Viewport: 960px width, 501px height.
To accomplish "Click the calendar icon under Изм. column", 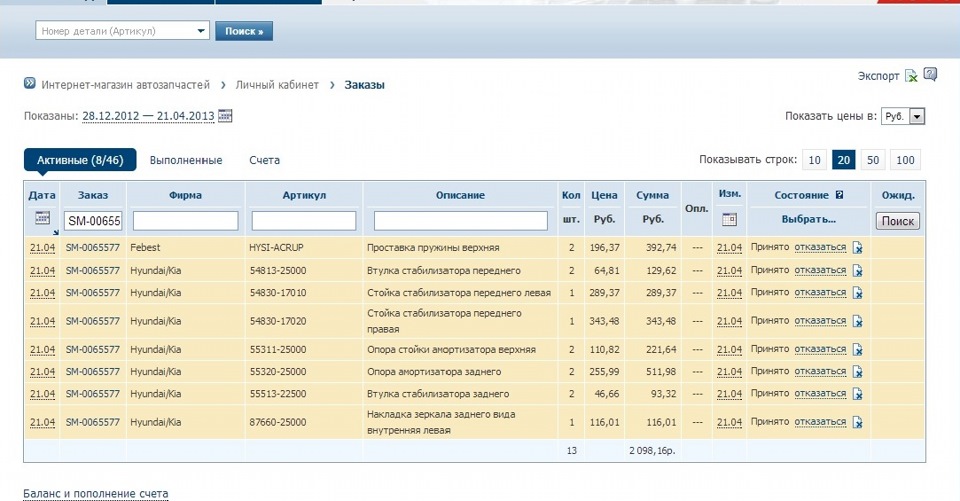I will click(729, 219).
